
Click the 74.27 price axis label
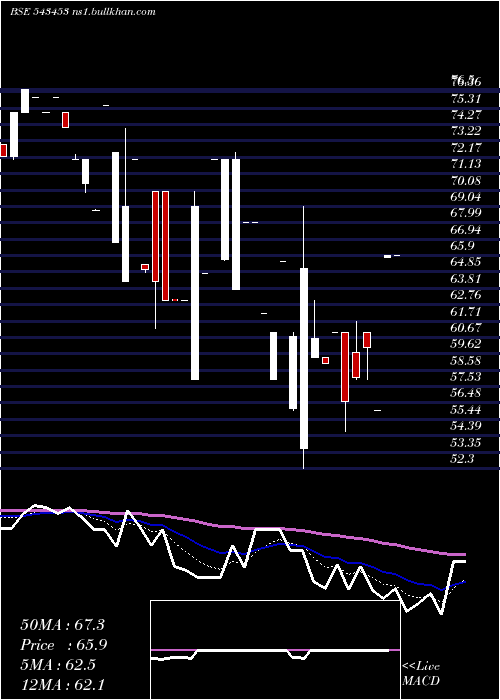coord(466,115)
